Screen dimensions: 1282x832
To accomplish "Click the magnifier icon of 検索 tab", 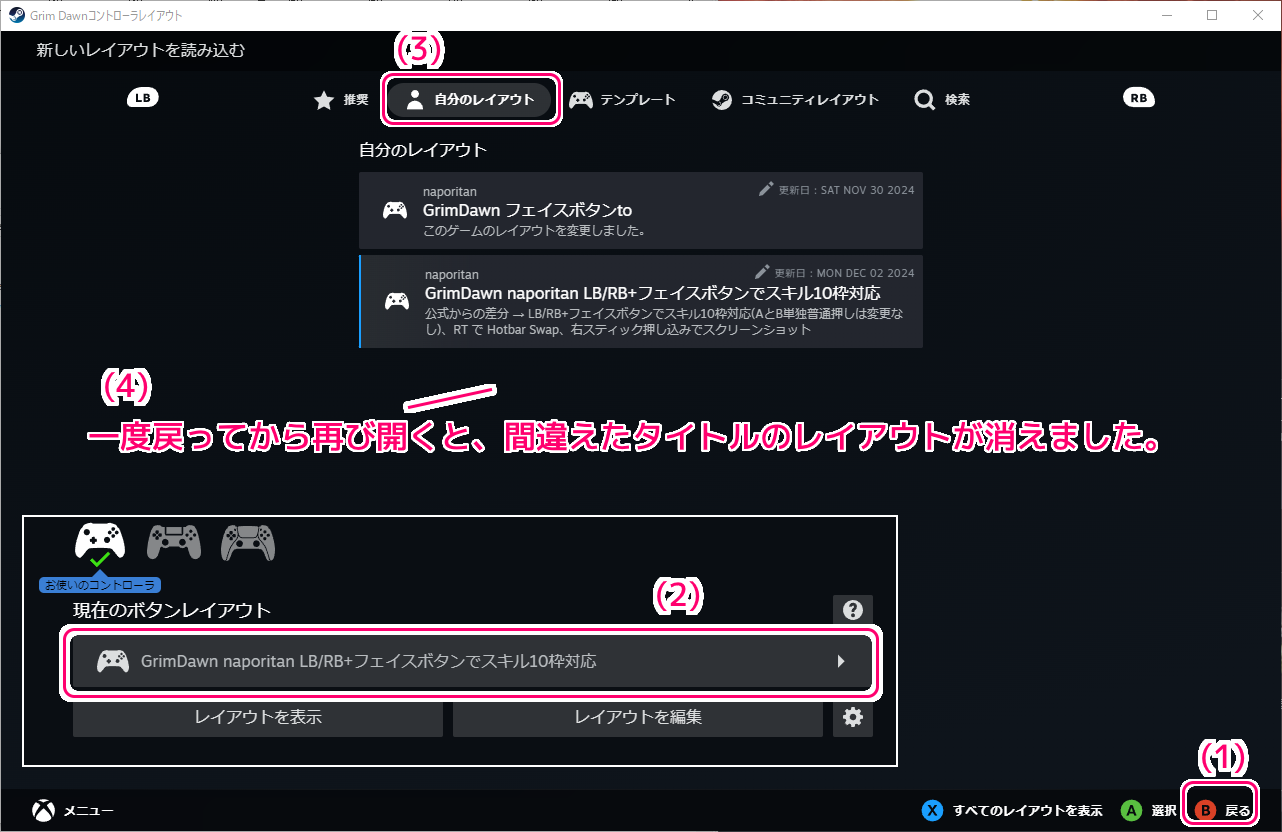I will tap(924, 100).
